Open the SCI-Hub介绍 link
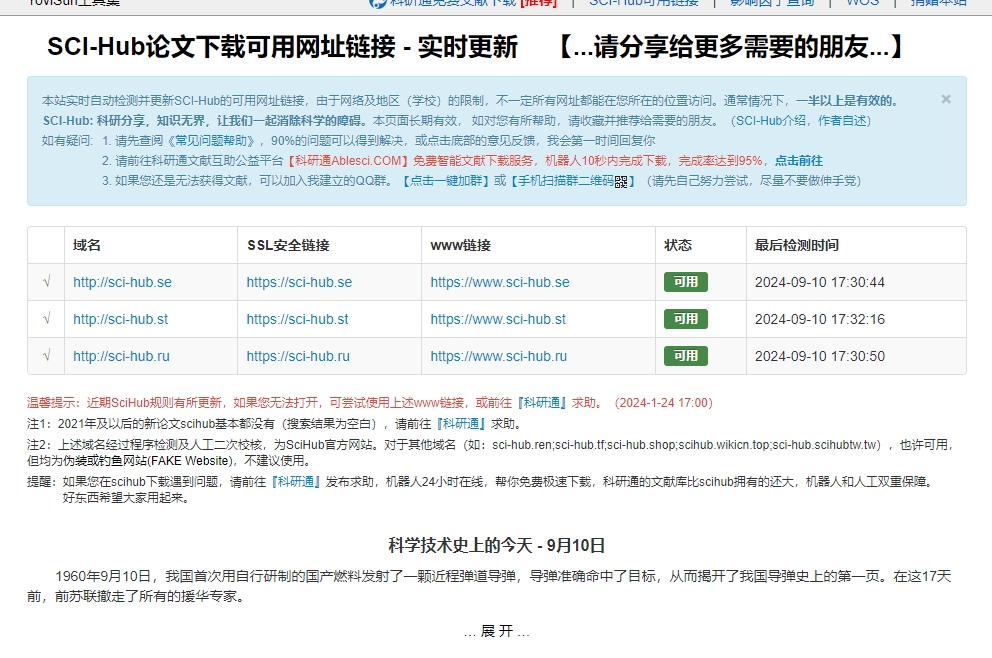The height and width of the screenshot is (658, 992). [x=771, y=120]
